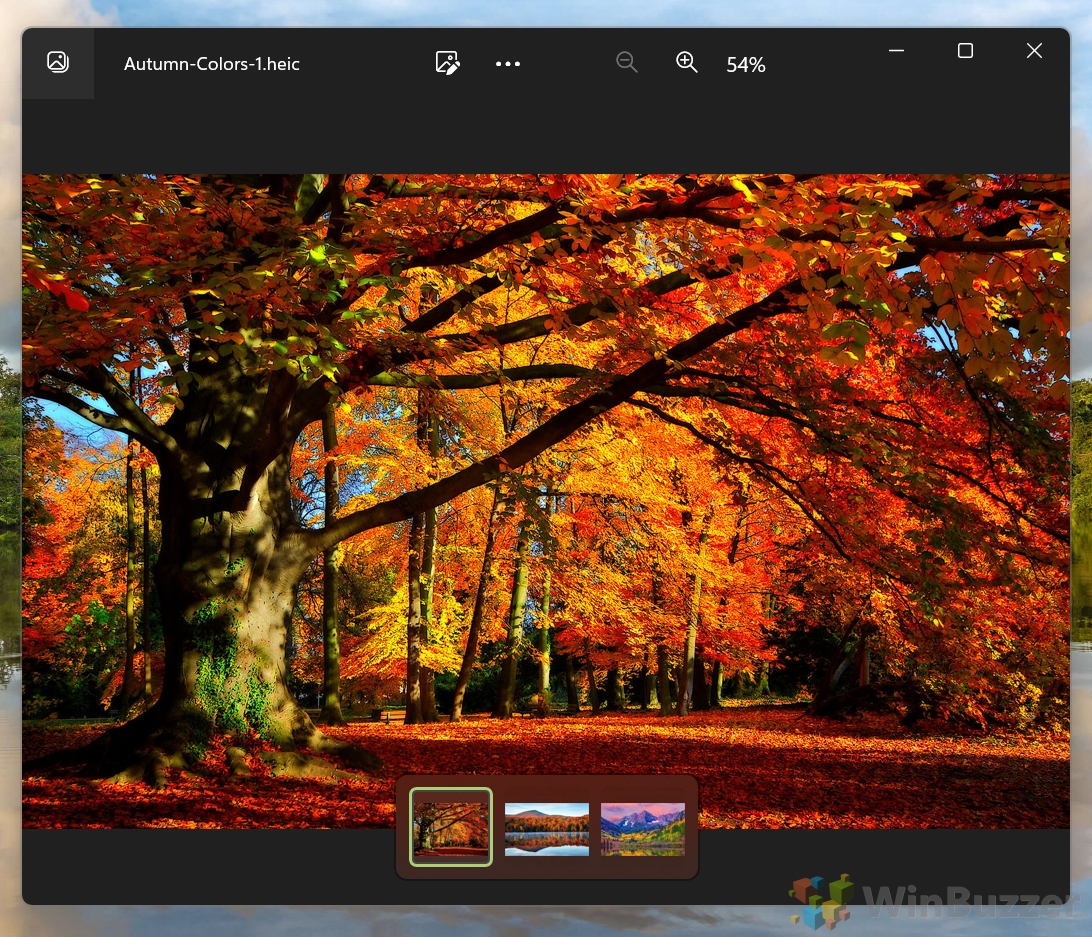Maximize the Photos window
Viewport: 1092px width, 937px height.
965,51
